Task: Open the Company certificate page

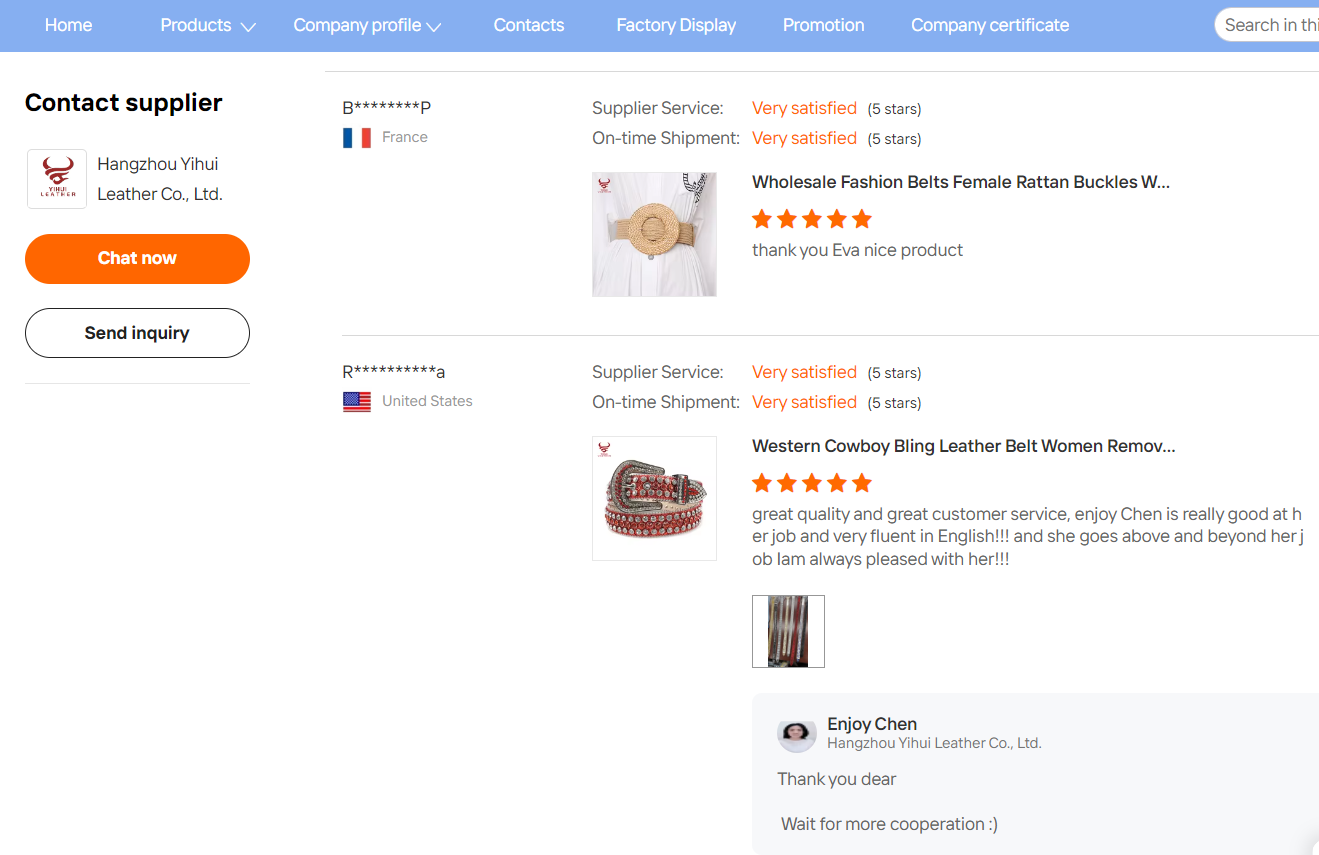Action: (990, 25)
